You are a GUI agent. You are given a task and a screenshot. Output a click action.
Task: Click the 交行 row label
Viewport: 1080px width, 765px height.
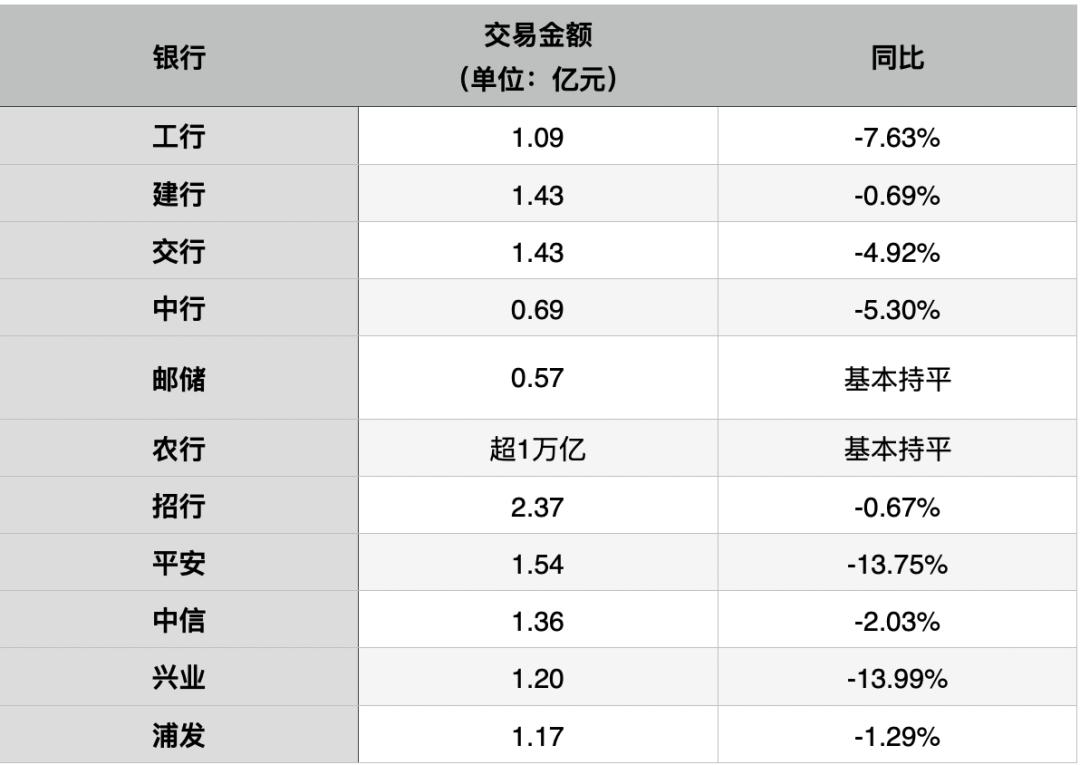tap(178, 252)
